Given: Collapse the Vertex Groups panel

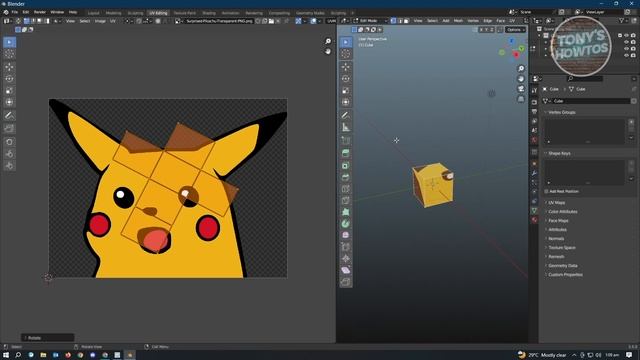Looking at the screenshot, I should [x=562, y=112].
